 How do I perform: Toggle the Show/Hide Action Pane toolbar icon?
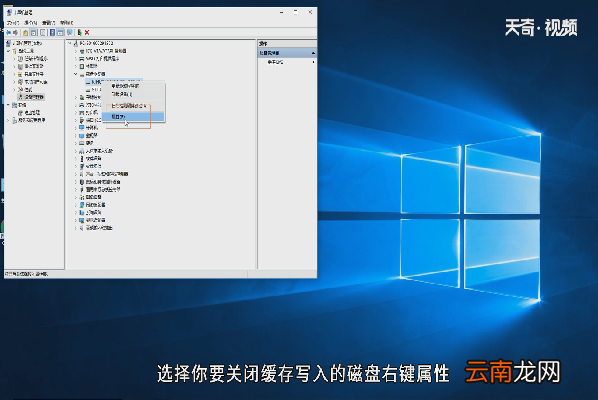(61, 33)
